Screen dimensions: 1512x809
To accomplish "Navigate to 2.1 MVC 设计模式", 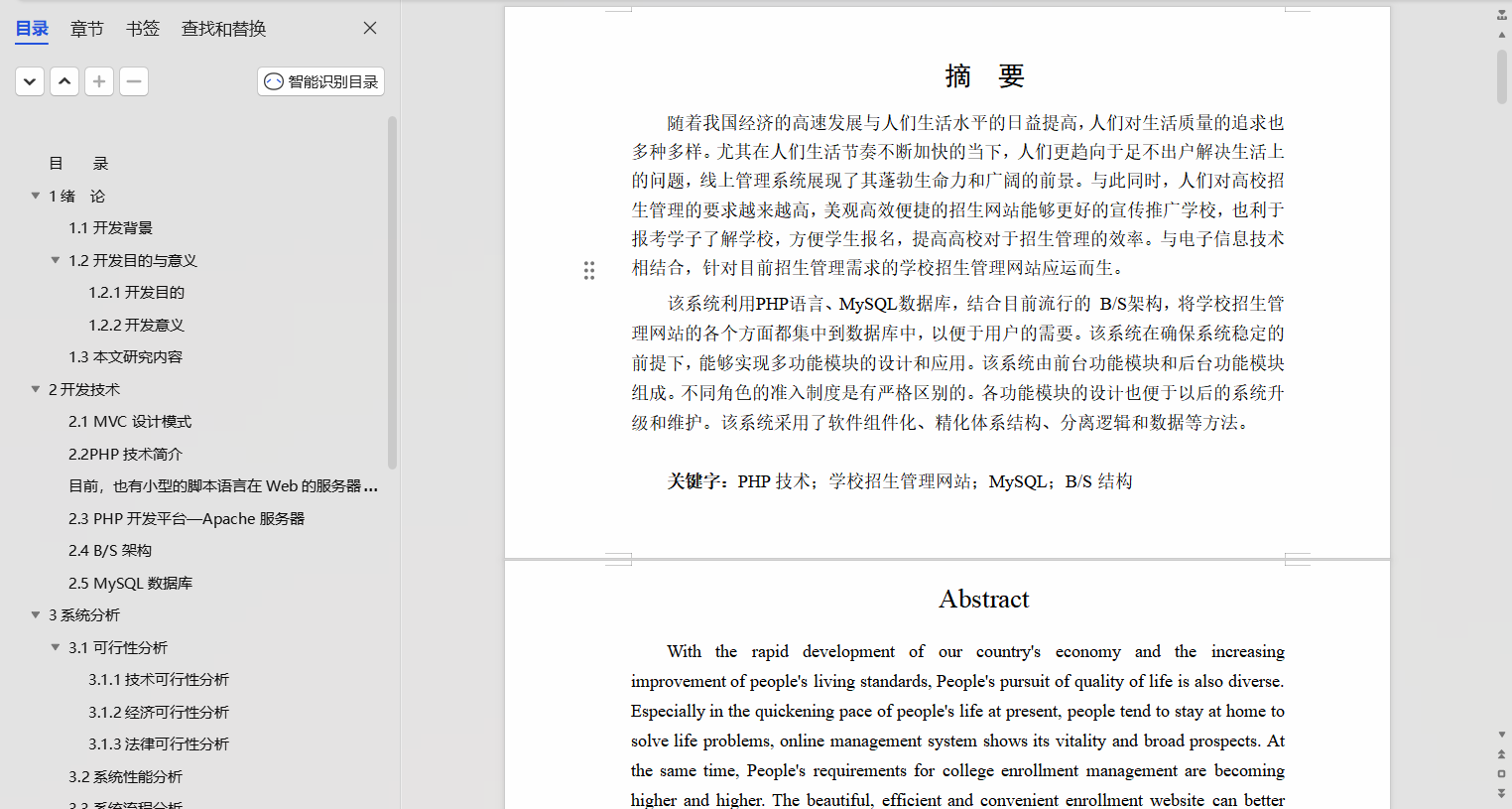I will click(130, 422).
